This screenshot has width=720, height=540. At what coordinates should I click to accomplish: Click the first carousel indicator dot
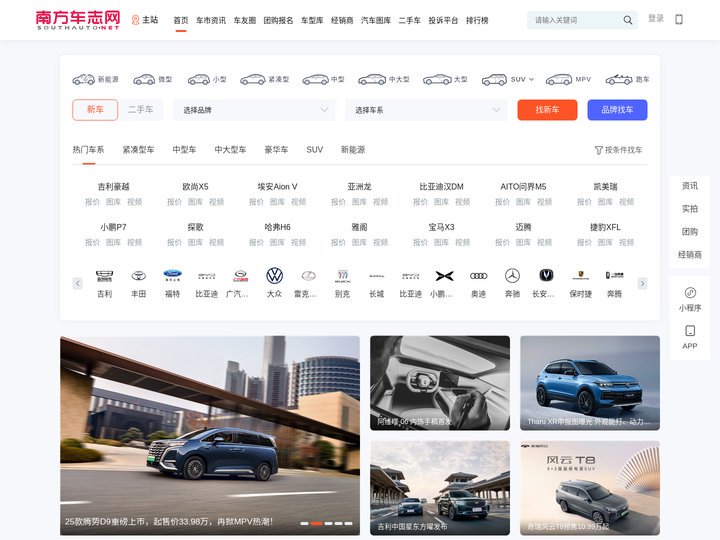click(x=304, y=523)
